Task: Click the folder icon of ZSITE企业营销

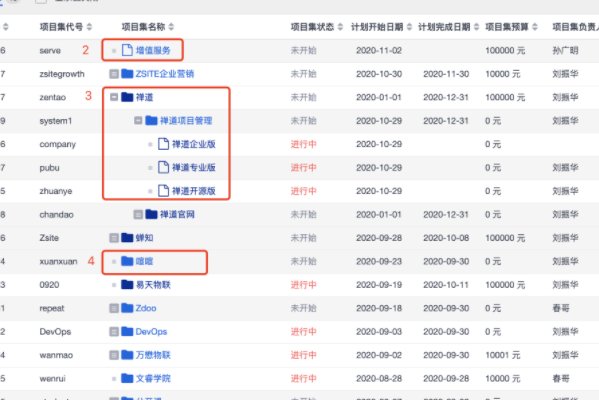Action: pos(127,73)
